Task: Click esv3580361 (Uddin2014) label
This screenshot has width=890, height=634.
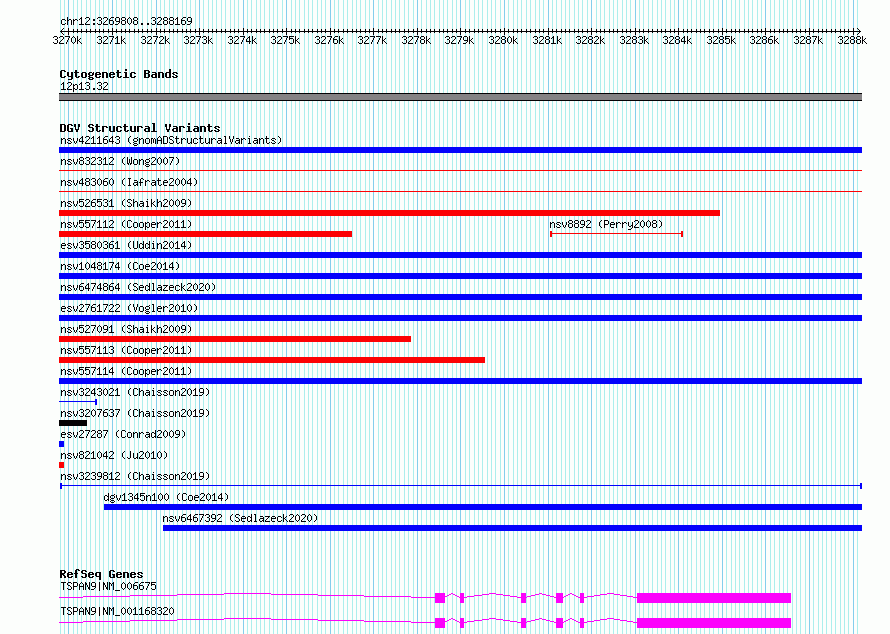Action: click(126, 245)
